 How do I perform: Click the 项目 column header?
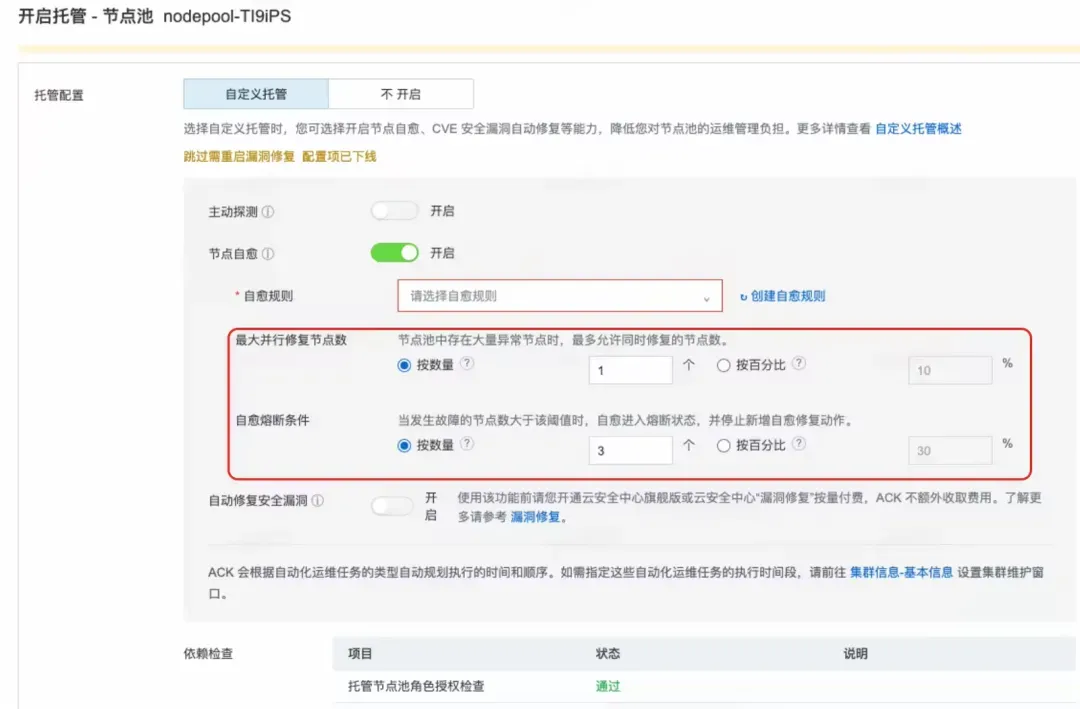point(360,653)
